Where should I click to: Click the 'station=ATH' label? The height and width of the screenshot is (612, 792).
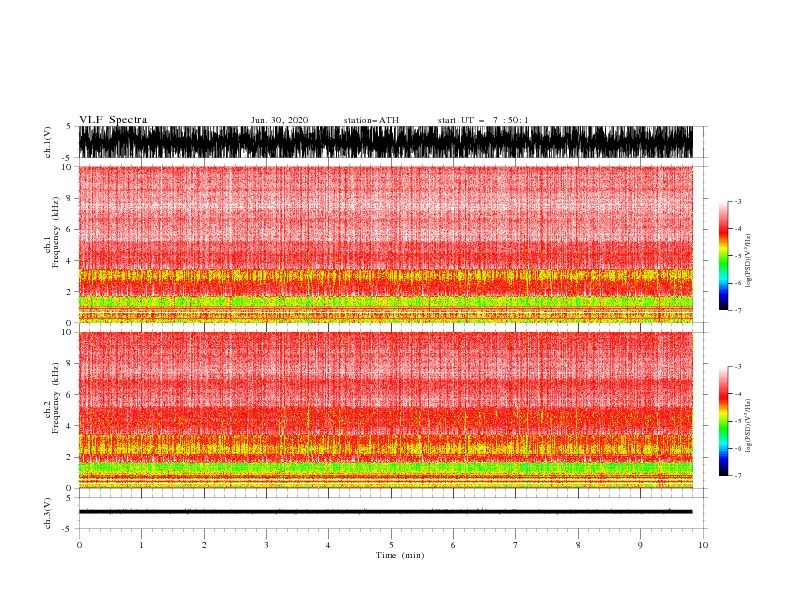pos(371,120)
